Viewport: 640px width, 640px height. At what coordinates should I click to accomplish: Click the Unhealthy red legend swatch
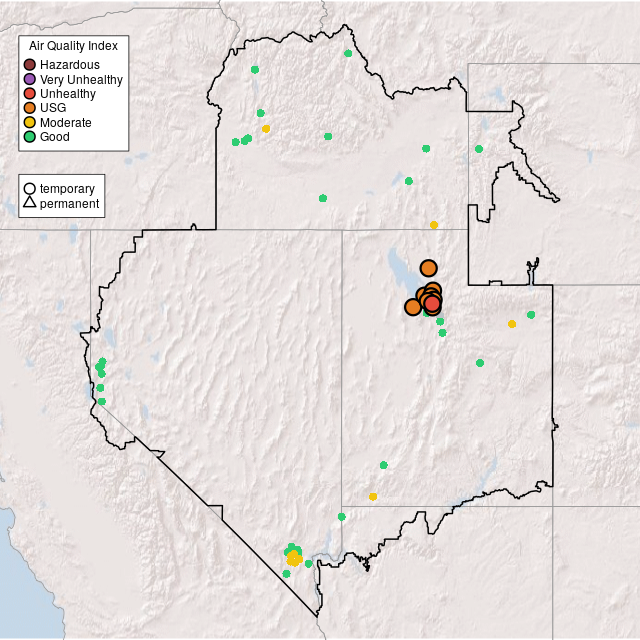click(30, 94)
